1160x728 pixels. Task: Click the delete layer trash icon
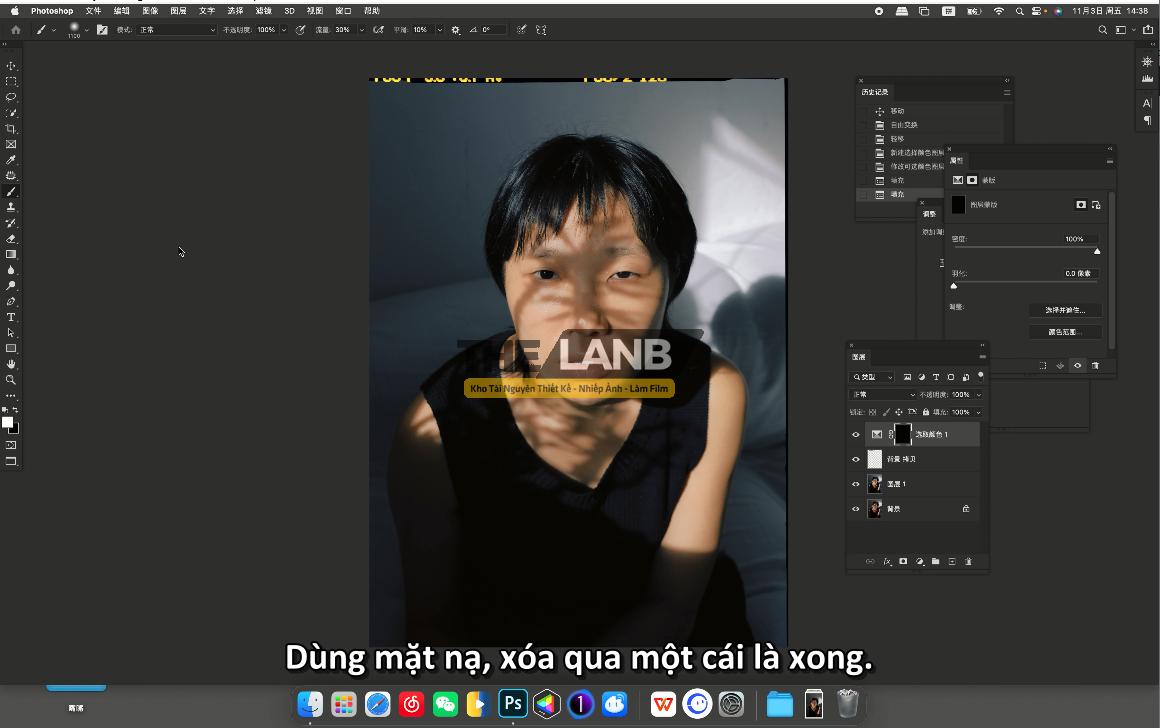(968, 562)
